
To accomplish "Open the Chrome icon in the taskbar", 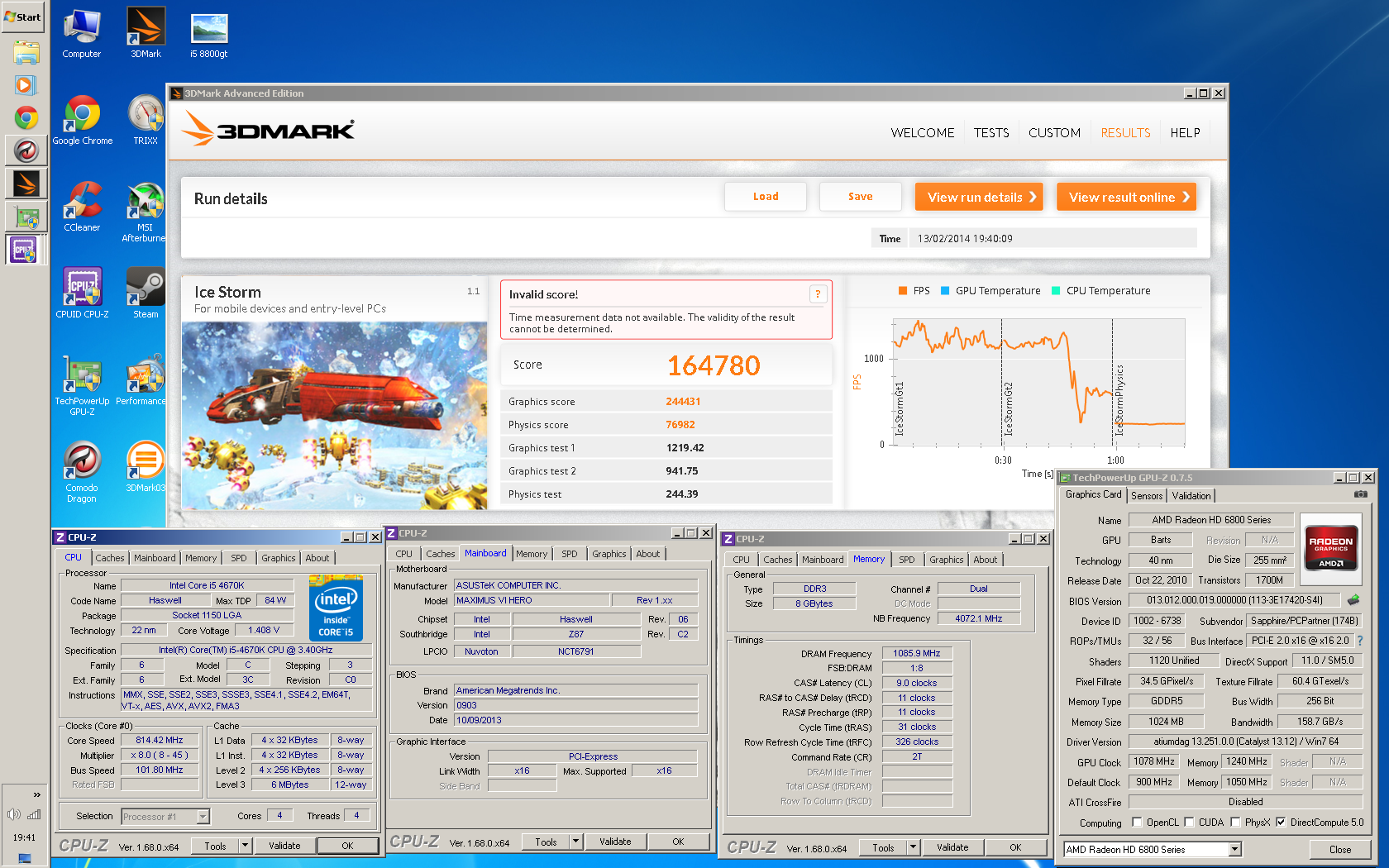I will point(26,118).
